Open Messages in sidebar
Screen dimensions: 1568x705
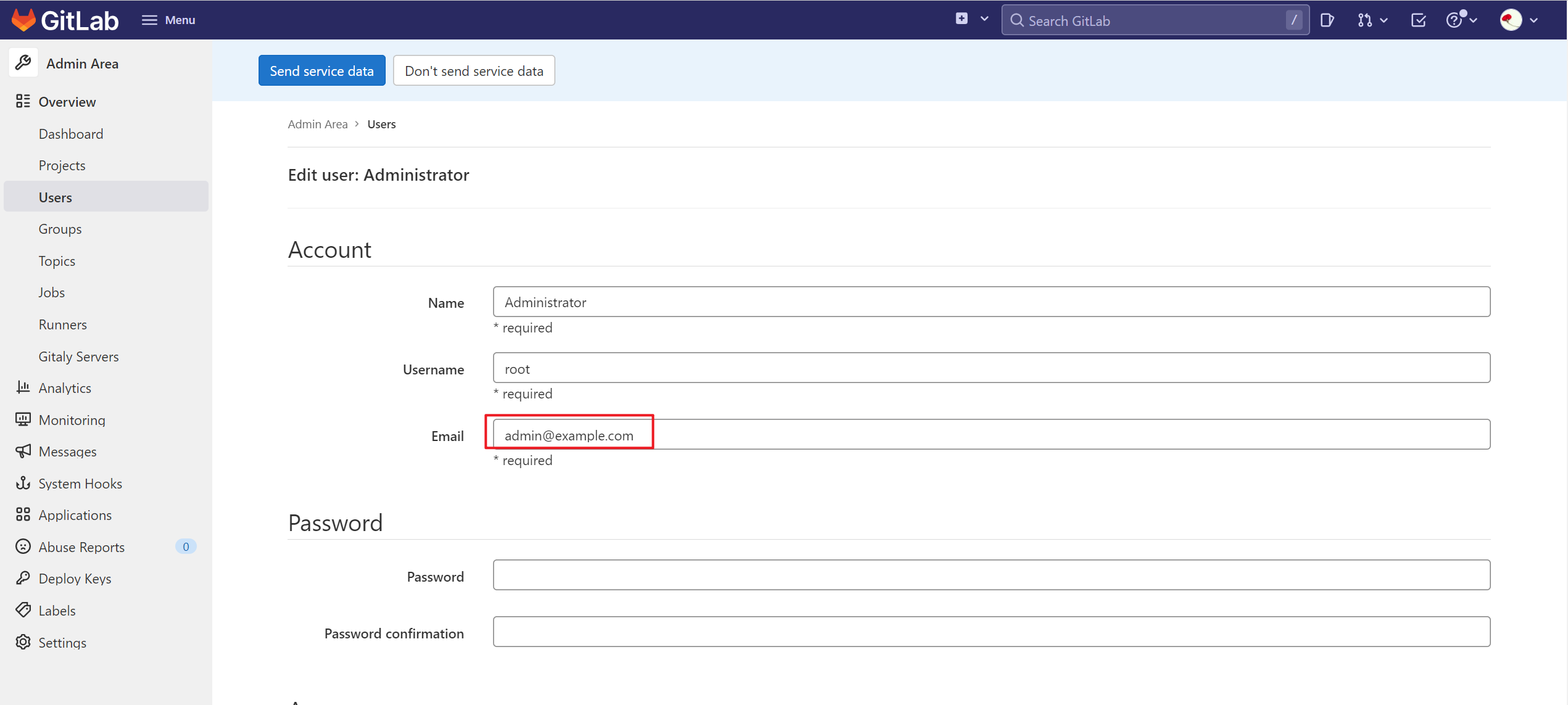point(67,451)
